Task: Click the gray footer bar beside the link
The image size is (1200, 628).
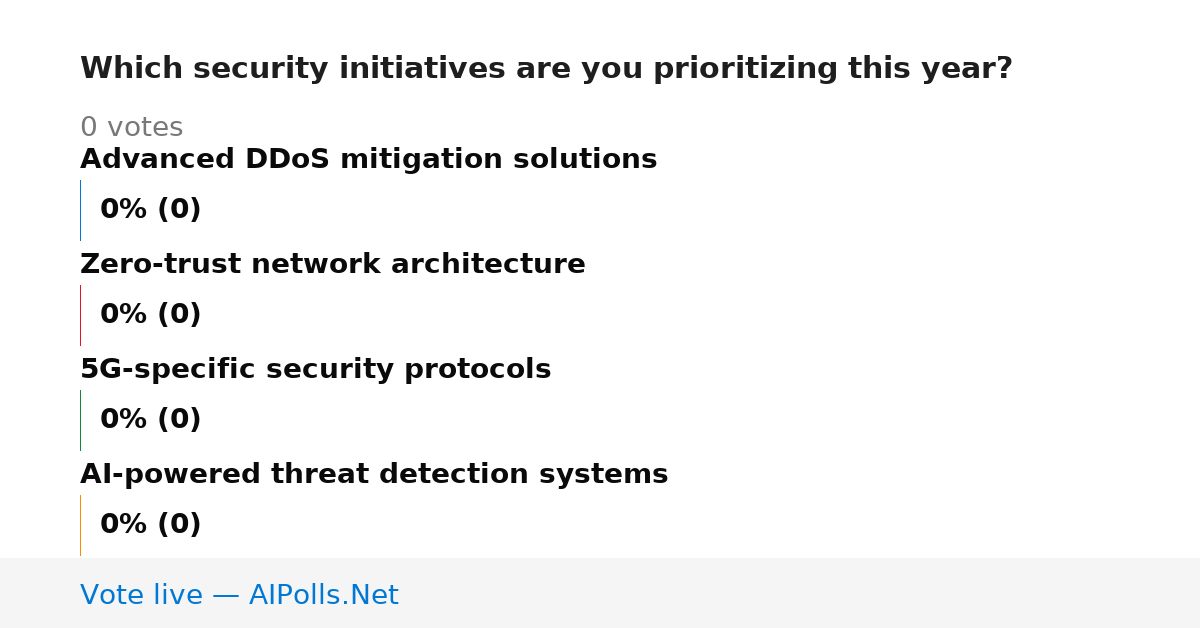Action: (x=800, y=593)
